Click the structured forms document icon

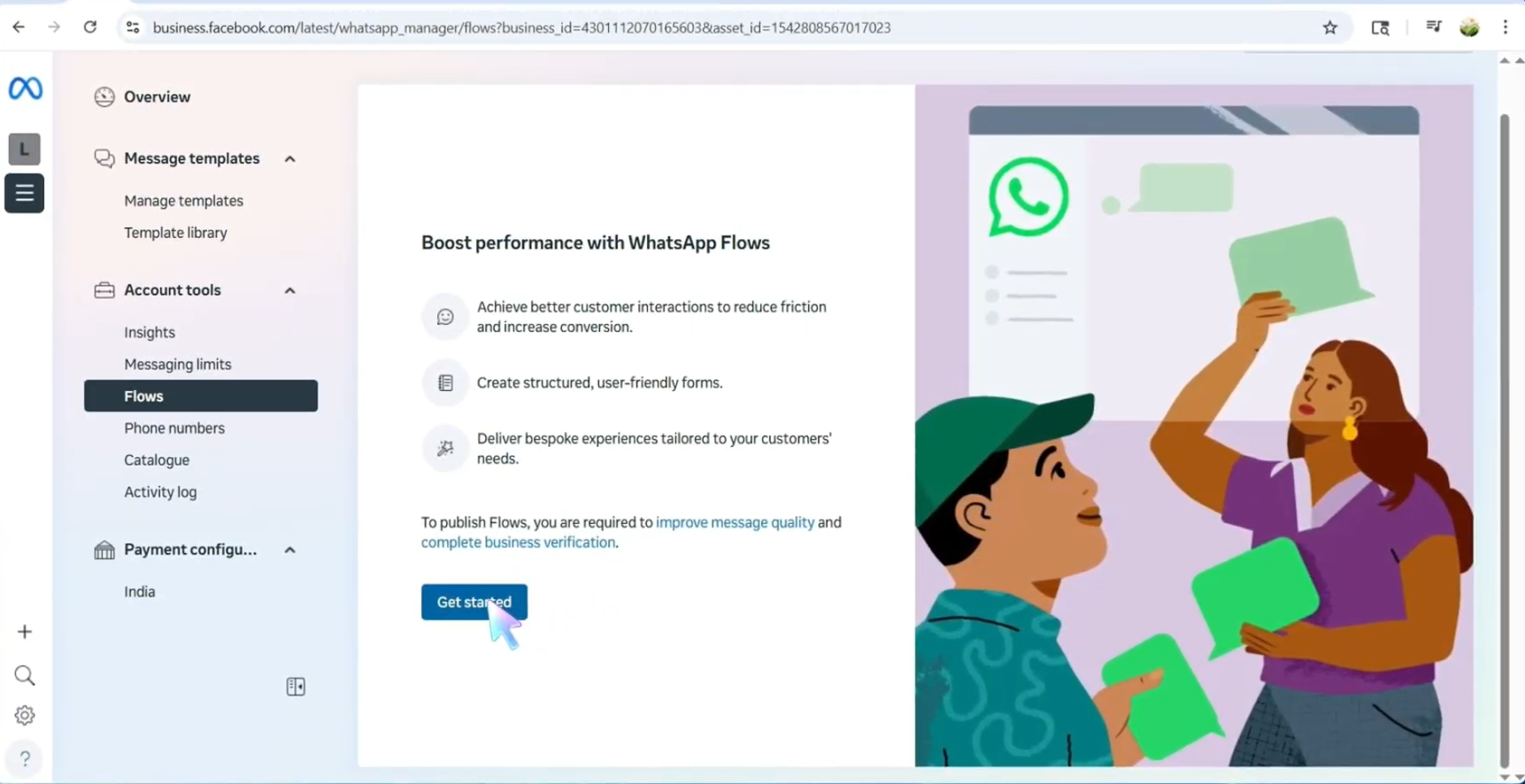click(x=445, y=383)
